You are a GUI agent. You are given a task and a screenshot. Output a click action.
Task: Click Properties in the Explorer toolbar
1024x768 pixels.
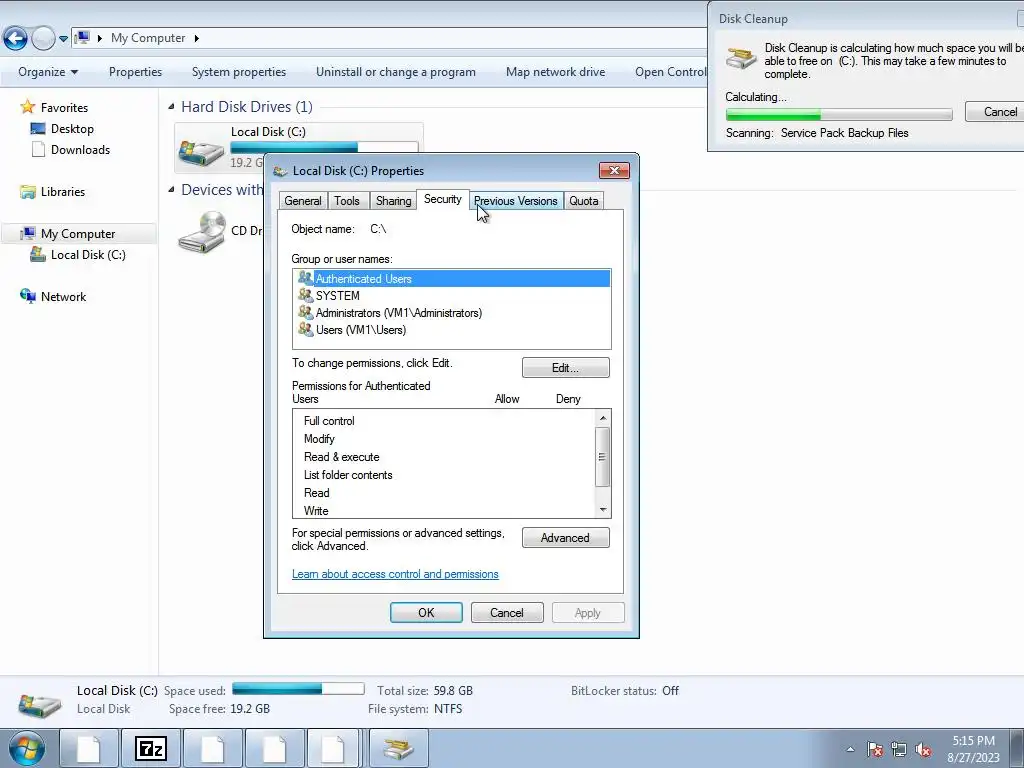coord(135,72)
